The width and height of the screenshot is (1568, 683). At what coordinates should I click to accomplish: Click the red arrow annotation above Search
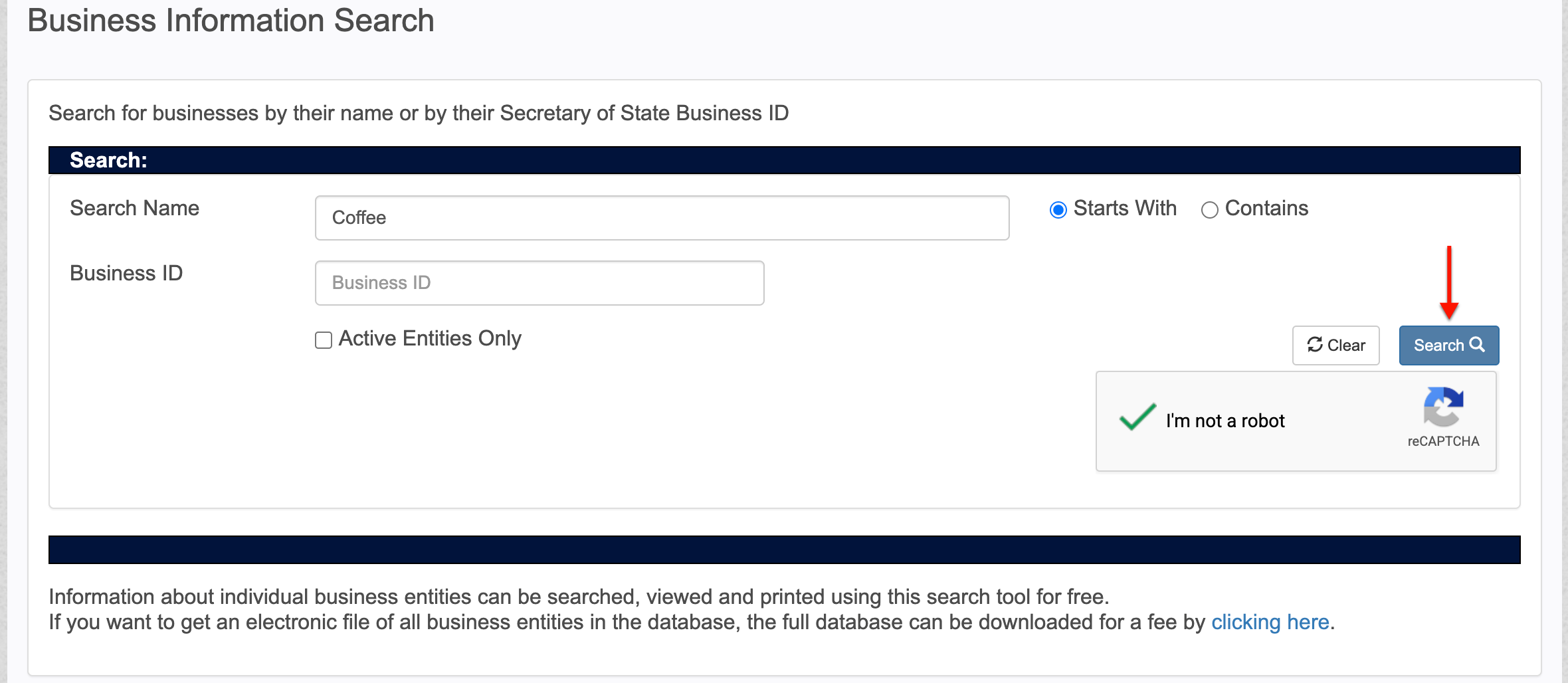[x=1449, y=283]
